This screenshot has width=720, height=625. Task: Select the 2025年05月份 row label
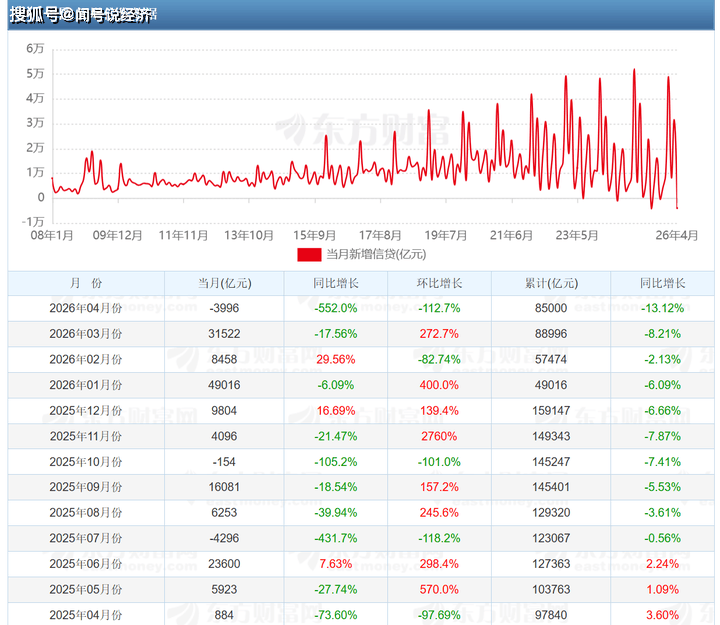click(x=86, y=590)
